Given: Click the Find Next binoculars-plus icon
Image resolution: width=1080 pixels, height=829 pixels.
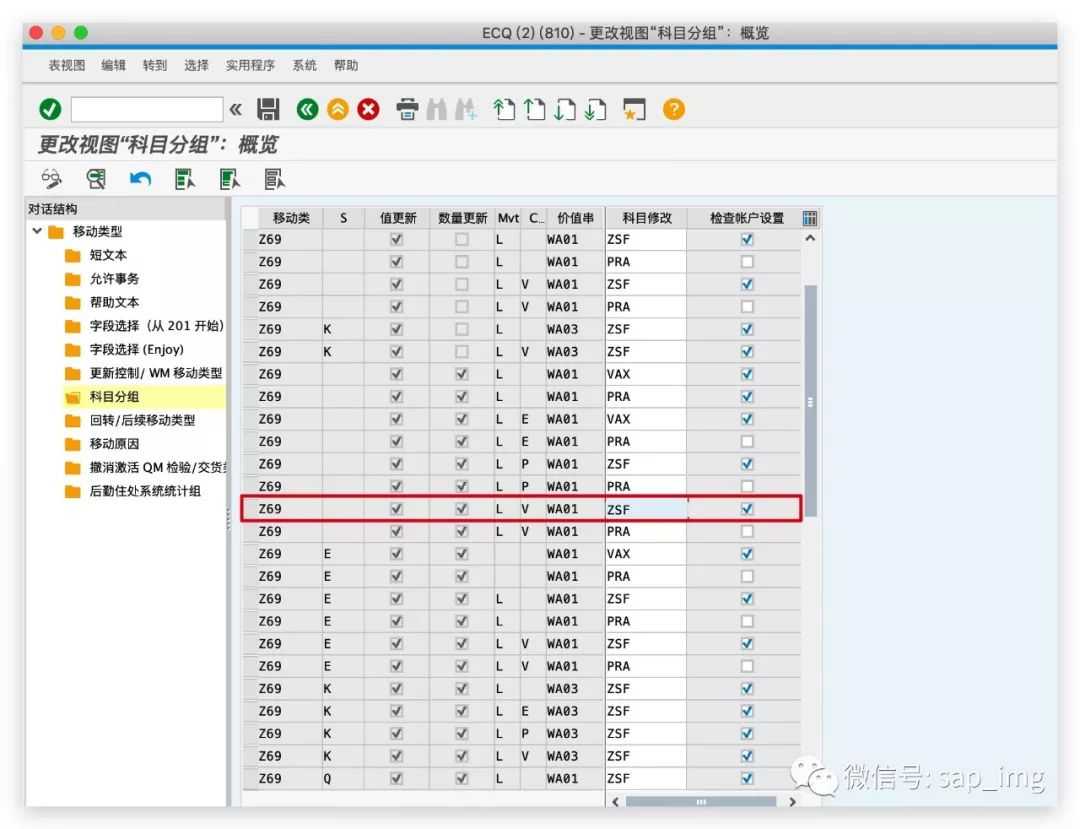Looking at the screenshot, I should tap(466, 109).
